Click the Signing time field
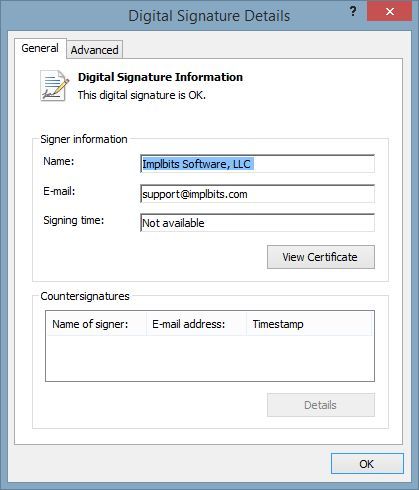Viewport: 419px width, 490px height. click(257, 223)
